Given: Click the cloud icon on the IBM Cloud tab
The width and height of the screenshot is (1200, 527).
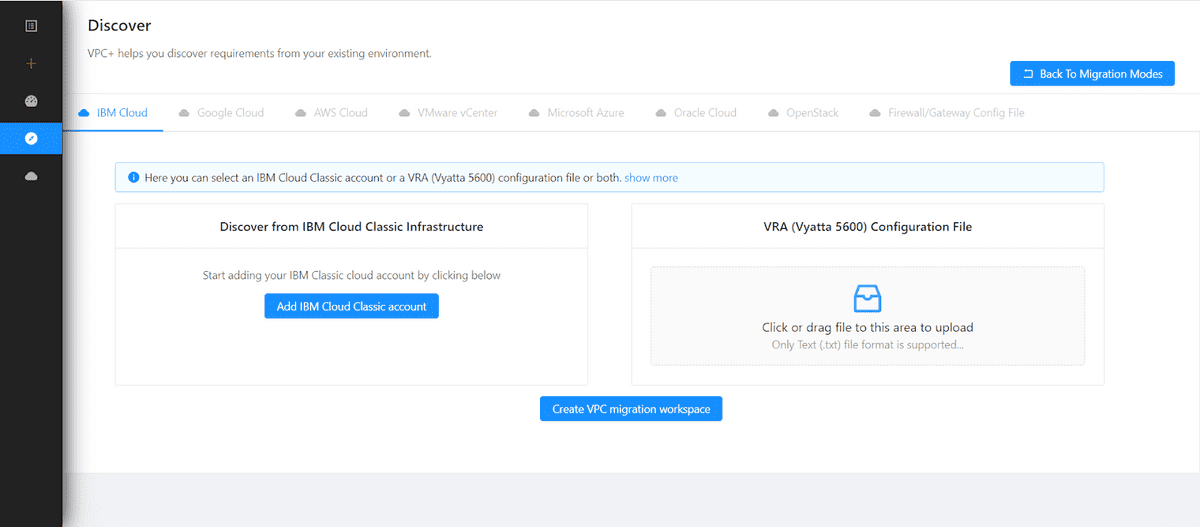Looking at the screenshot, I should (x=84, y=113).
